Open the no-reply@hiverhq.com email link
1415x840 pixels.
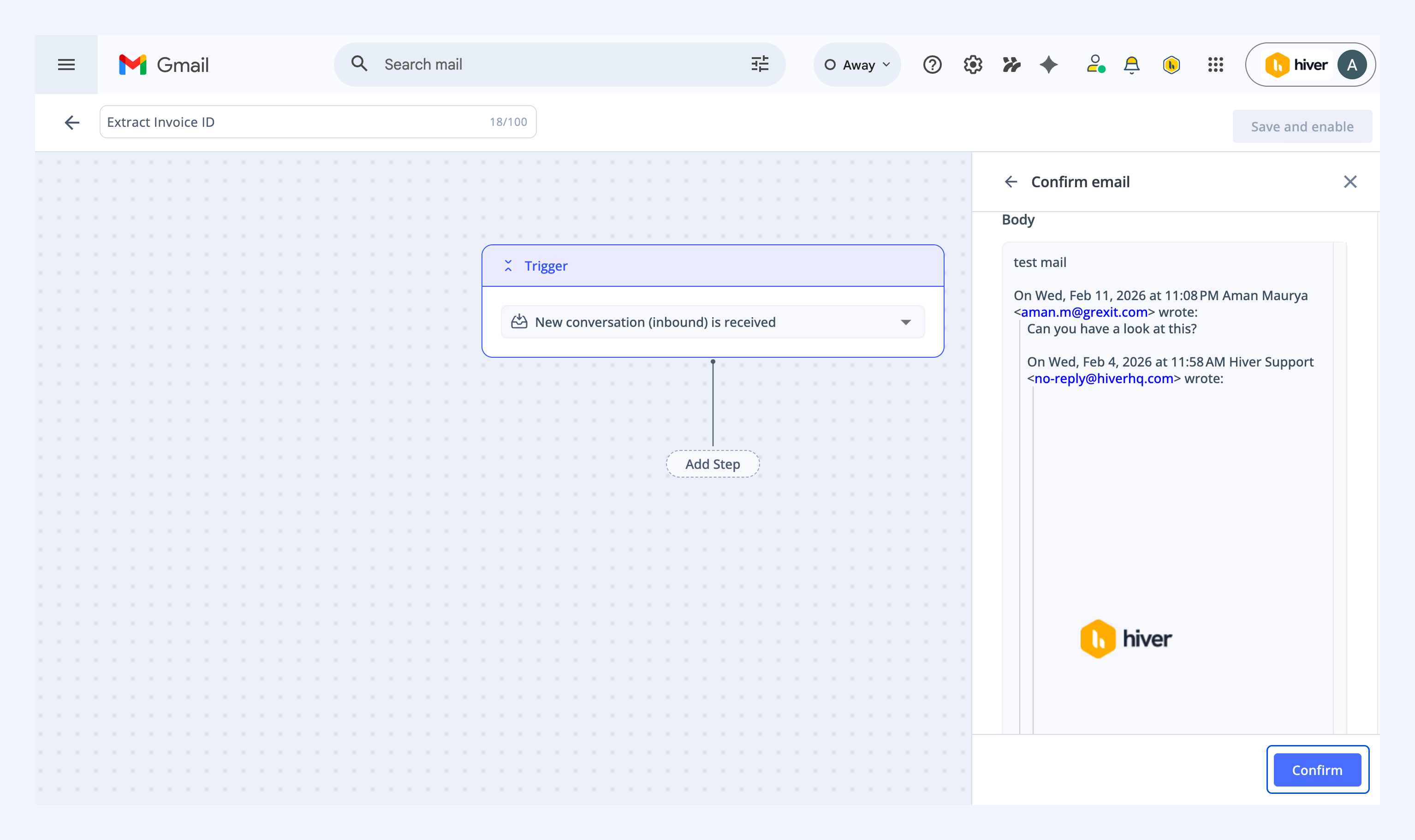(x=1104, y=378)
